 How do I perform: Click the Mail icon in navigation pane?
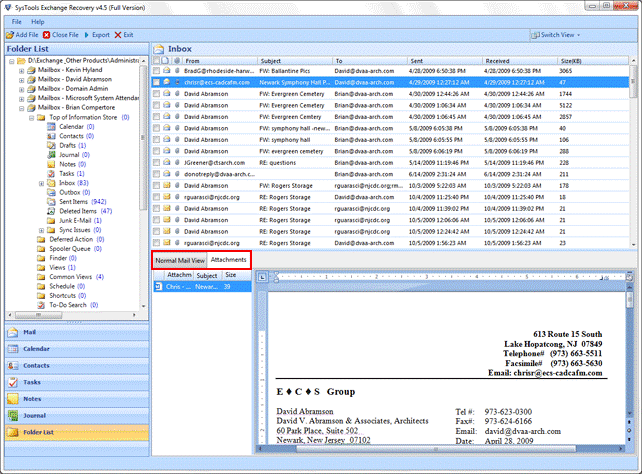click(13, 332)
